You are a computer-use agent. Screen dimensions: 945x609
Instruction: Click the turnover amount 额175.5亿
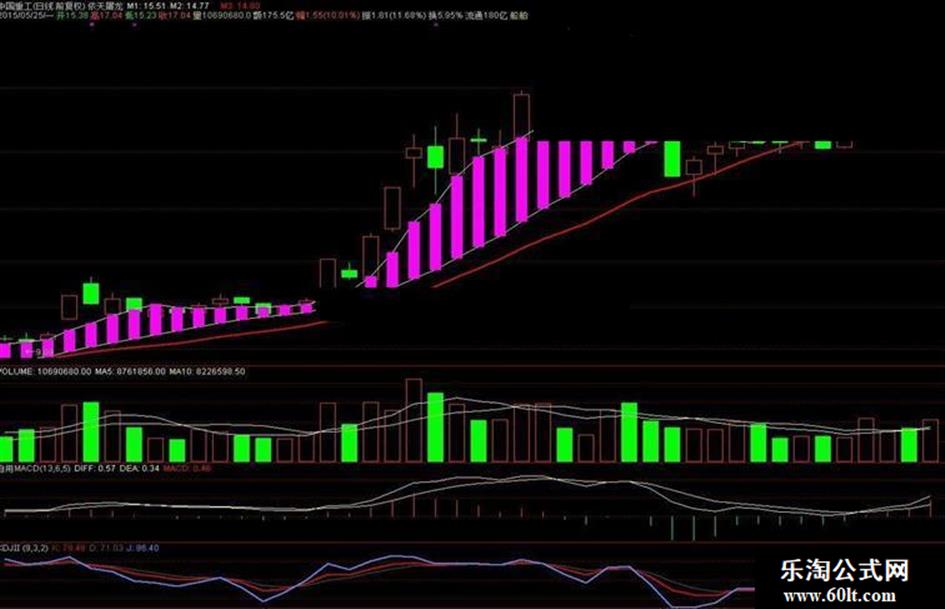point(274,16)
